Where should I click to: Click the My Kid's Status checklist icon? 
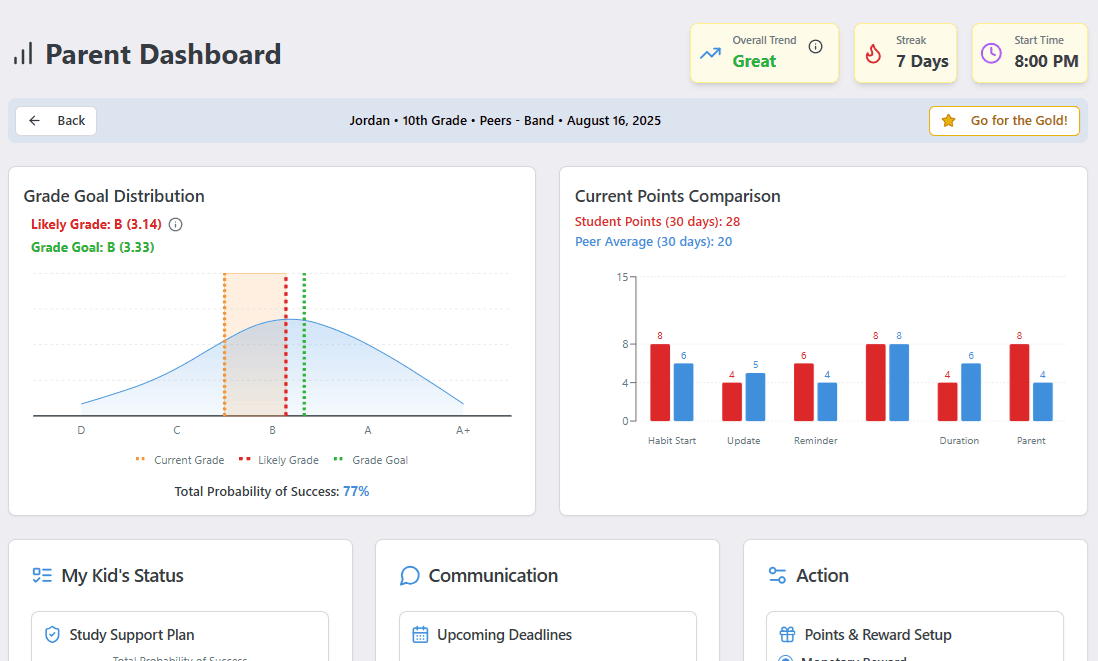click(42, 576)
